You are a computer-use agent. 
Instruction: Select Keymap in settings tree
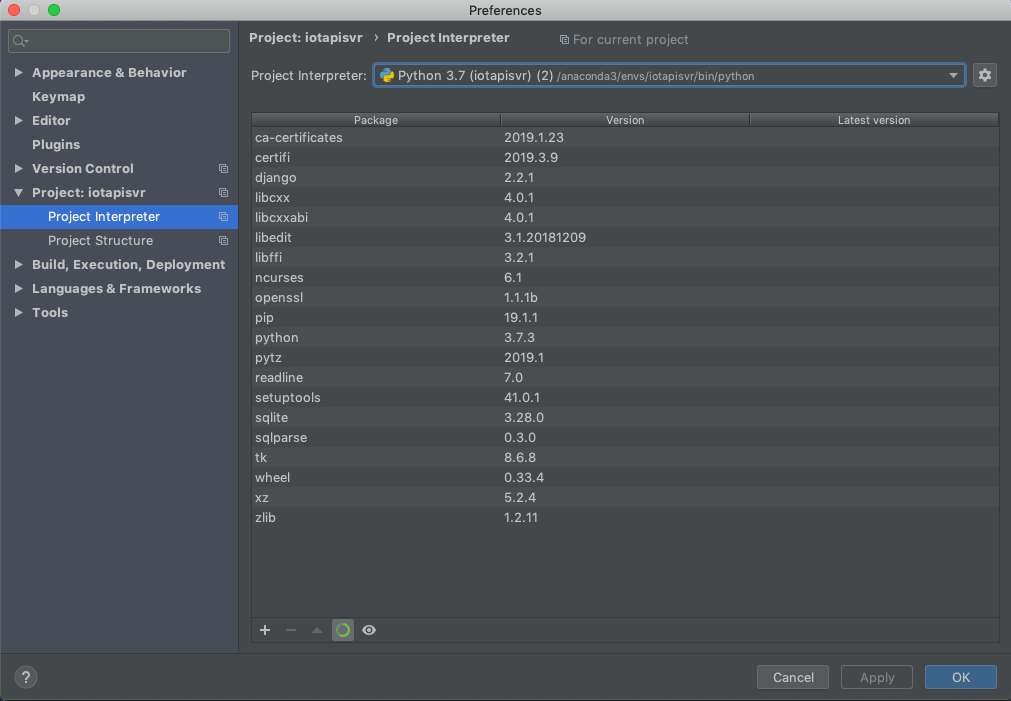59,97
